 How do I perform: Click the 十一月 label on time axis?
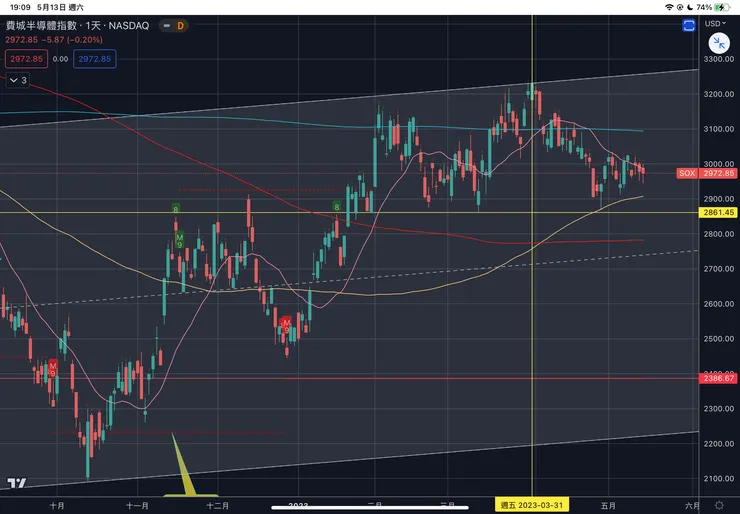pyautogui.click(x=137, y=506)
